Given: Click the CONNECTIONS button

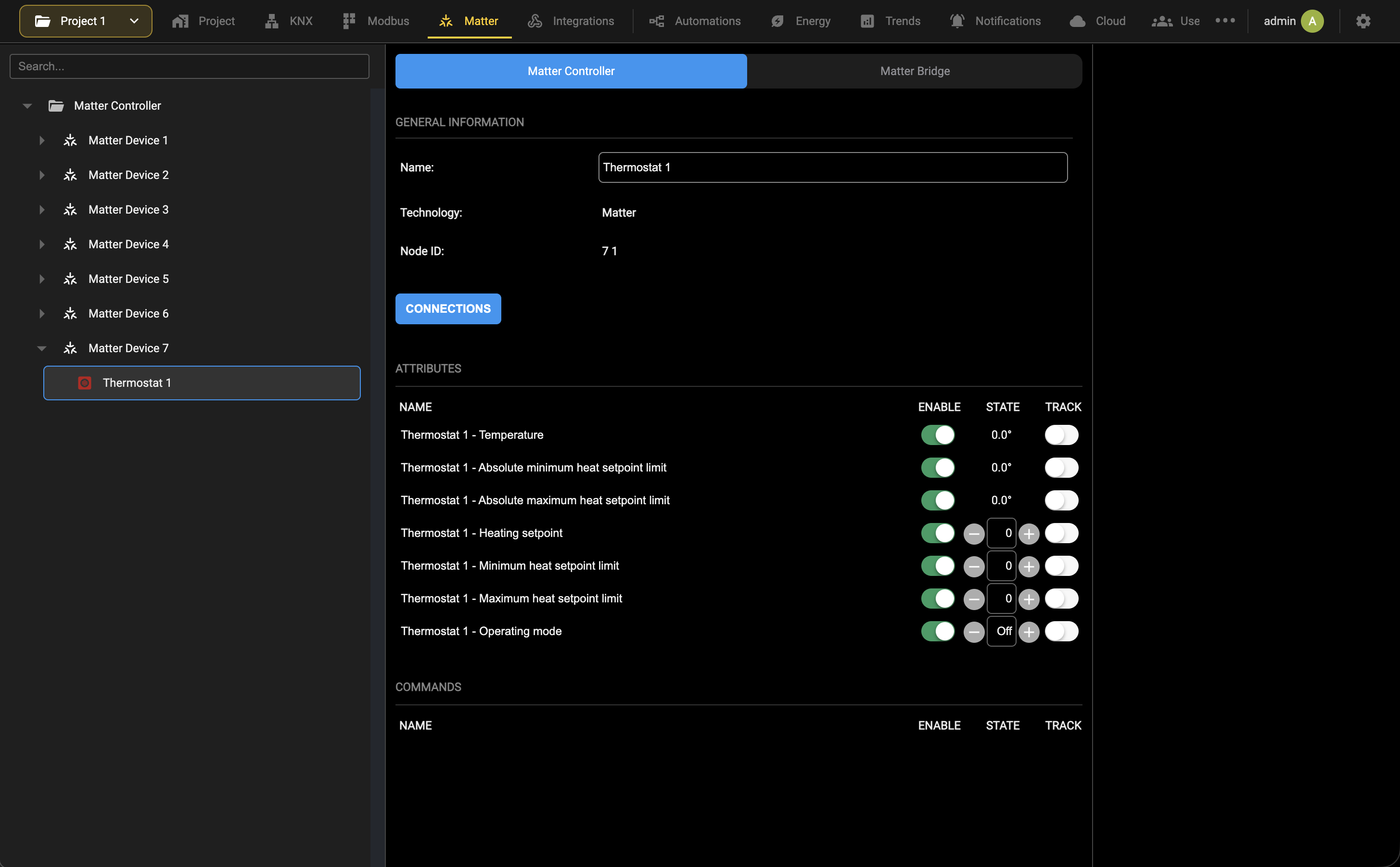Looking at the screenshot, I should (448, 309).
